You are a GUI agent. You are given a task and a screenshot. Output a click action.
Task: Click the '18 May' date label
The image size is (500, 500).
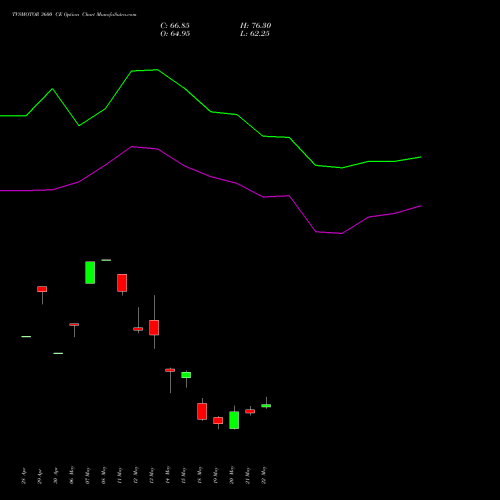200,475
